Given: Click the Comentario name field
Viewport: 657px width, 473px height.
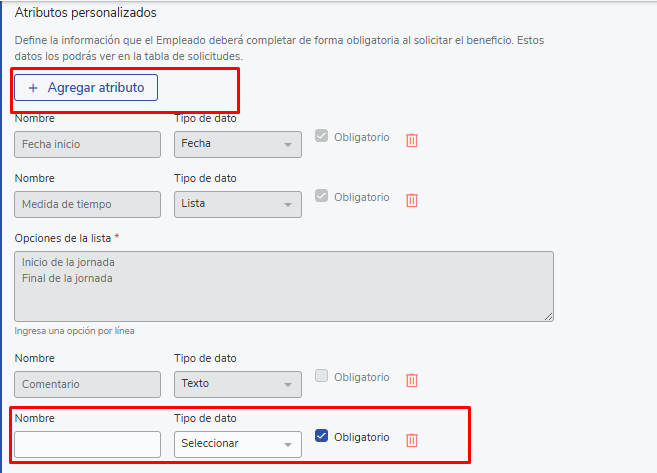Looking at the screenshot, I should point(87,384).
